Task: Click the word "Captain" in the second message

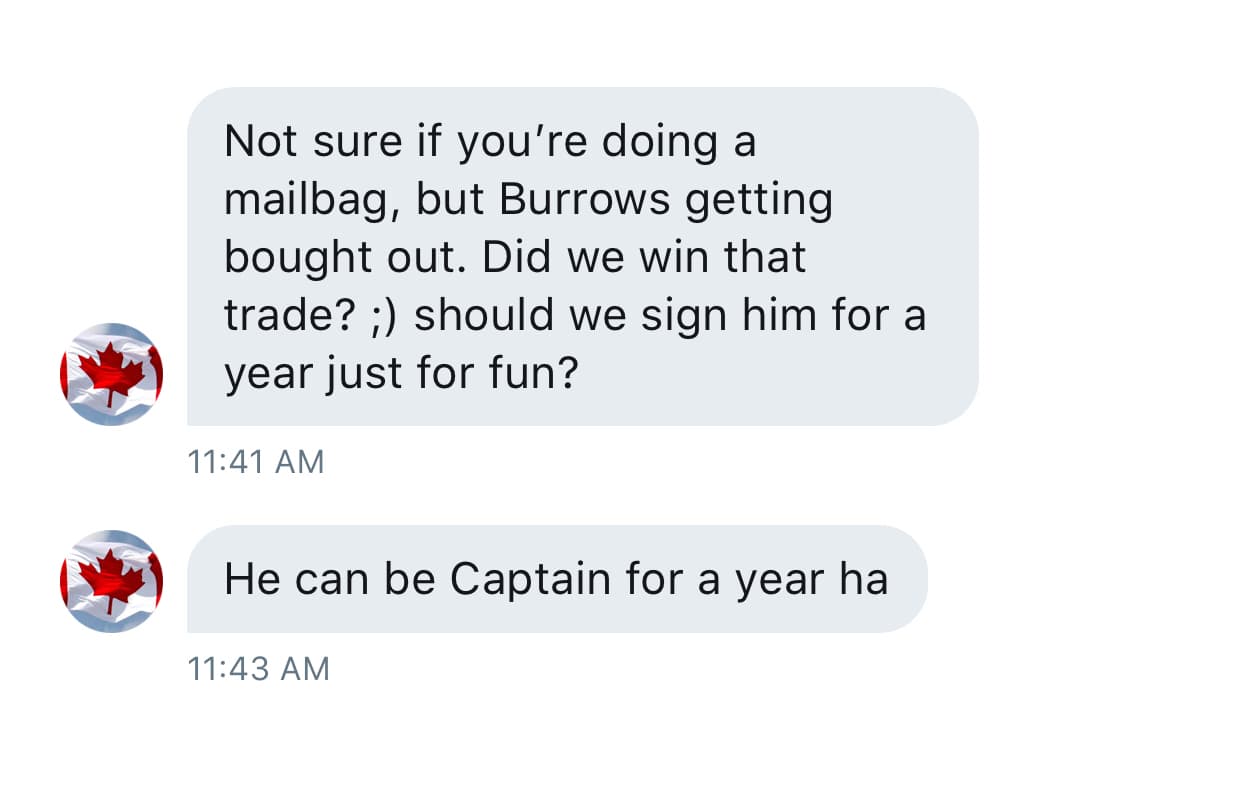Action: point(531,579)
